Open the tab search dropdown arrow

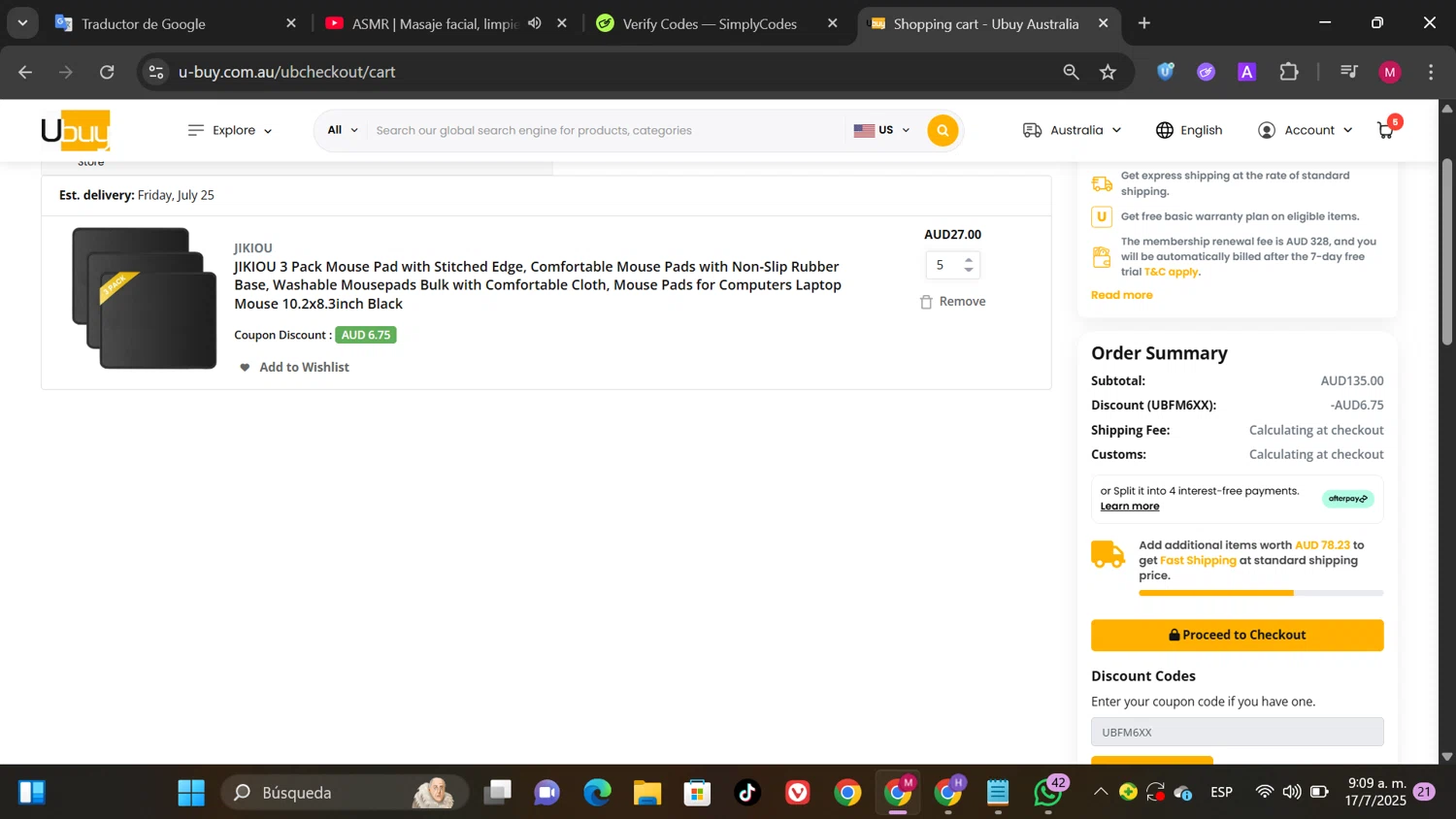tap(22, 23)
